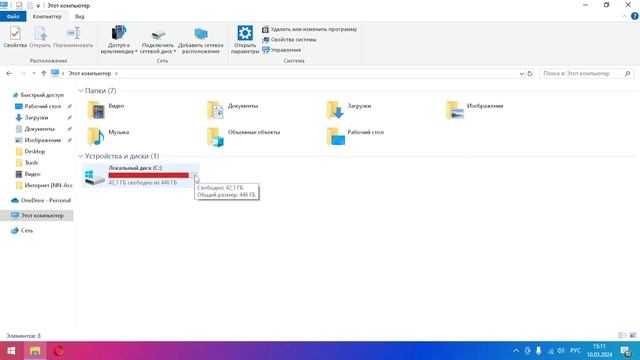This screenshot has height=360, width=640.
Task: Open Quick Access Toolbar customize dropdown
Action: point(38,6)
